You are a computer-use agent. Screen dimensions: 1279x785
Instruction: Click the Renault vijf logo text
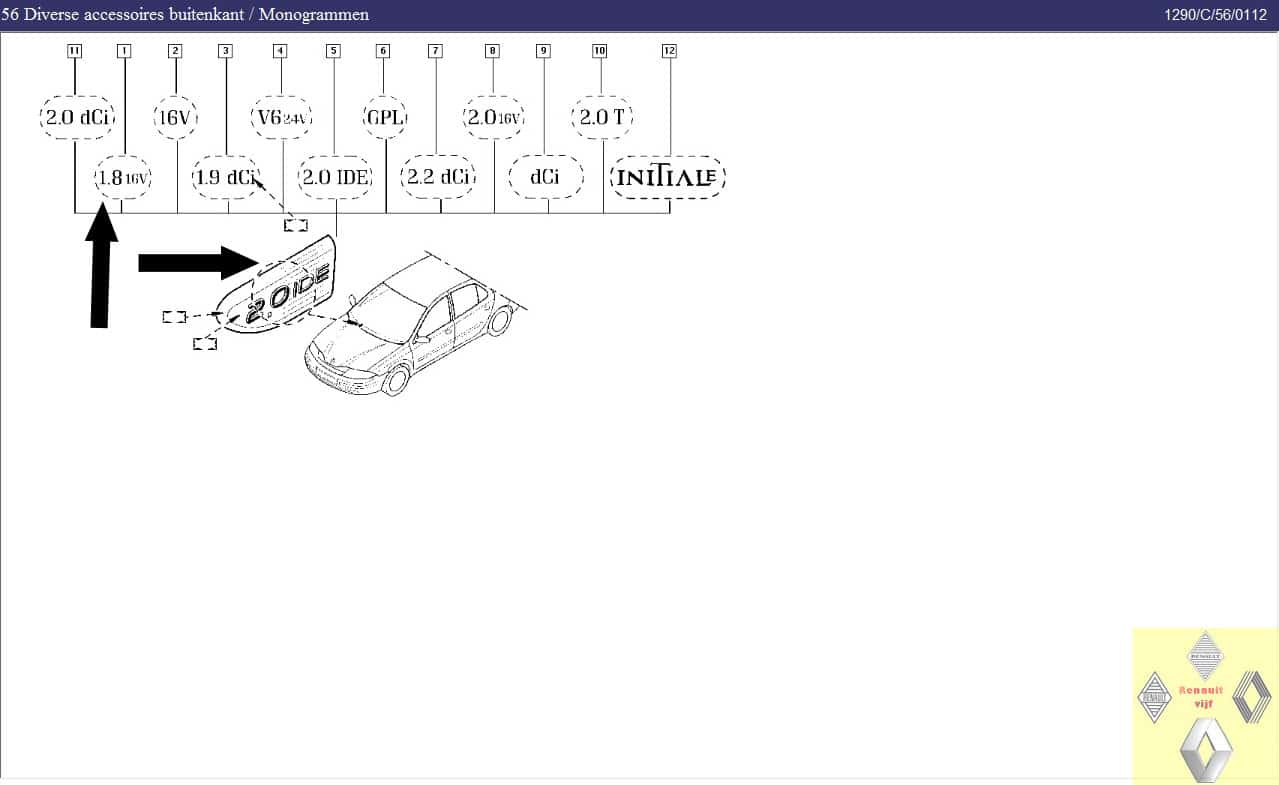click(x=1201, y=697)
